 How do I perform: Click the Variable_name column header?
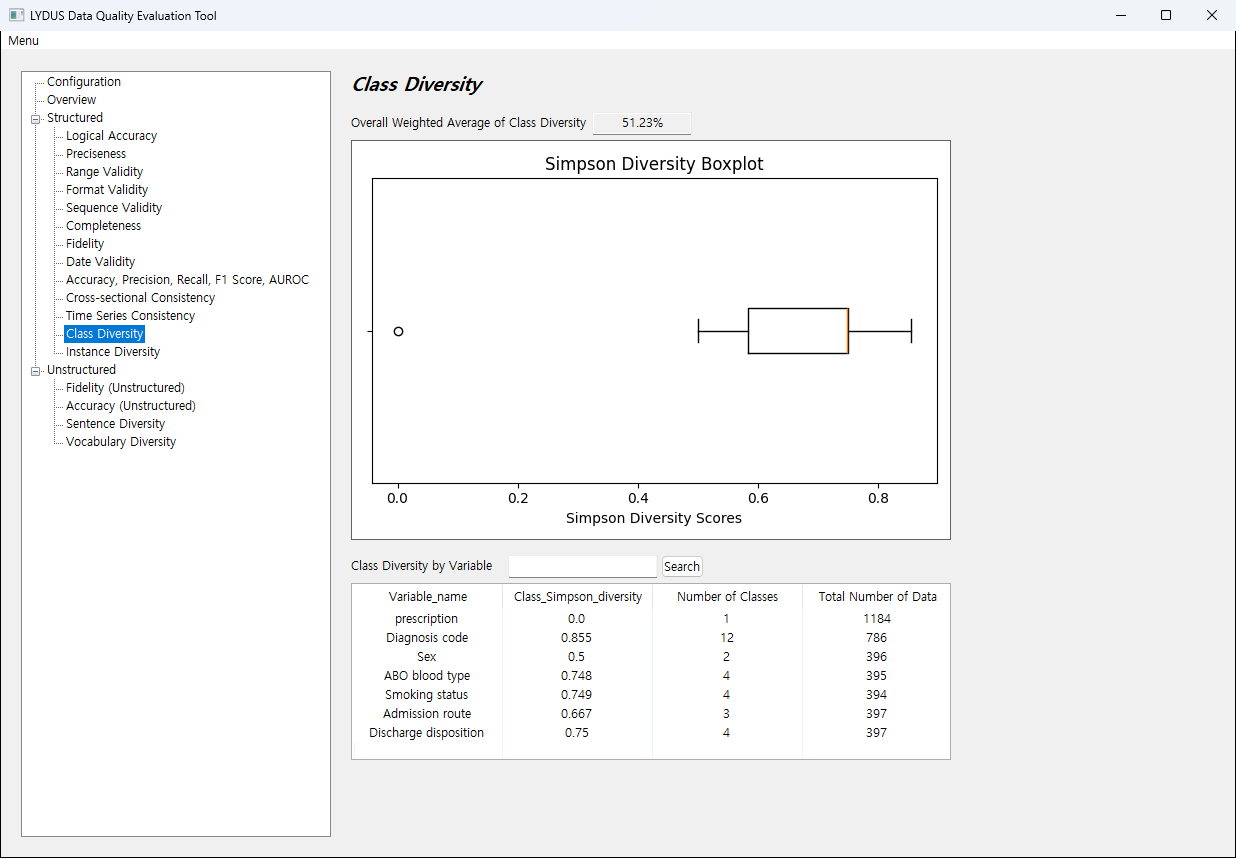point(428,597)
